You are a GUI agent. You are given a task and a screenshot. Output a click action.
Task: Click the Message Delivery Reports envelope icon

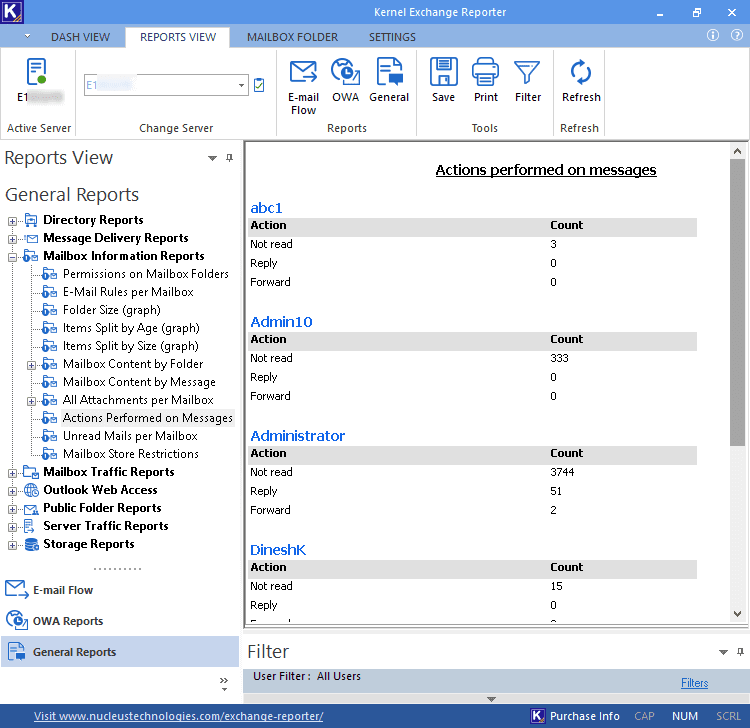32,238
